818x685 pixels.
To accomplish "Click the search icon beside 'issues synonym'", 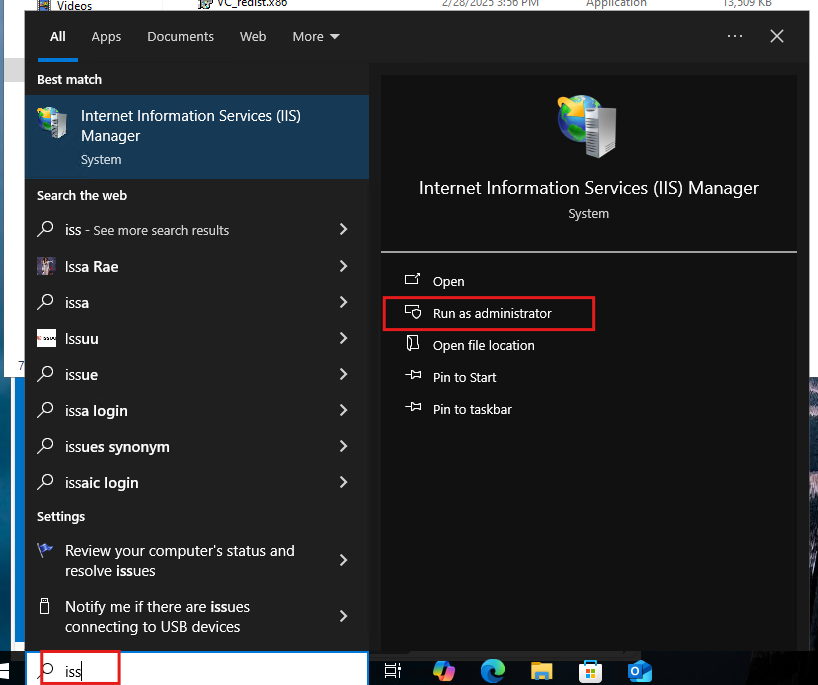I will pyautogui.click(x=45, y=446).
